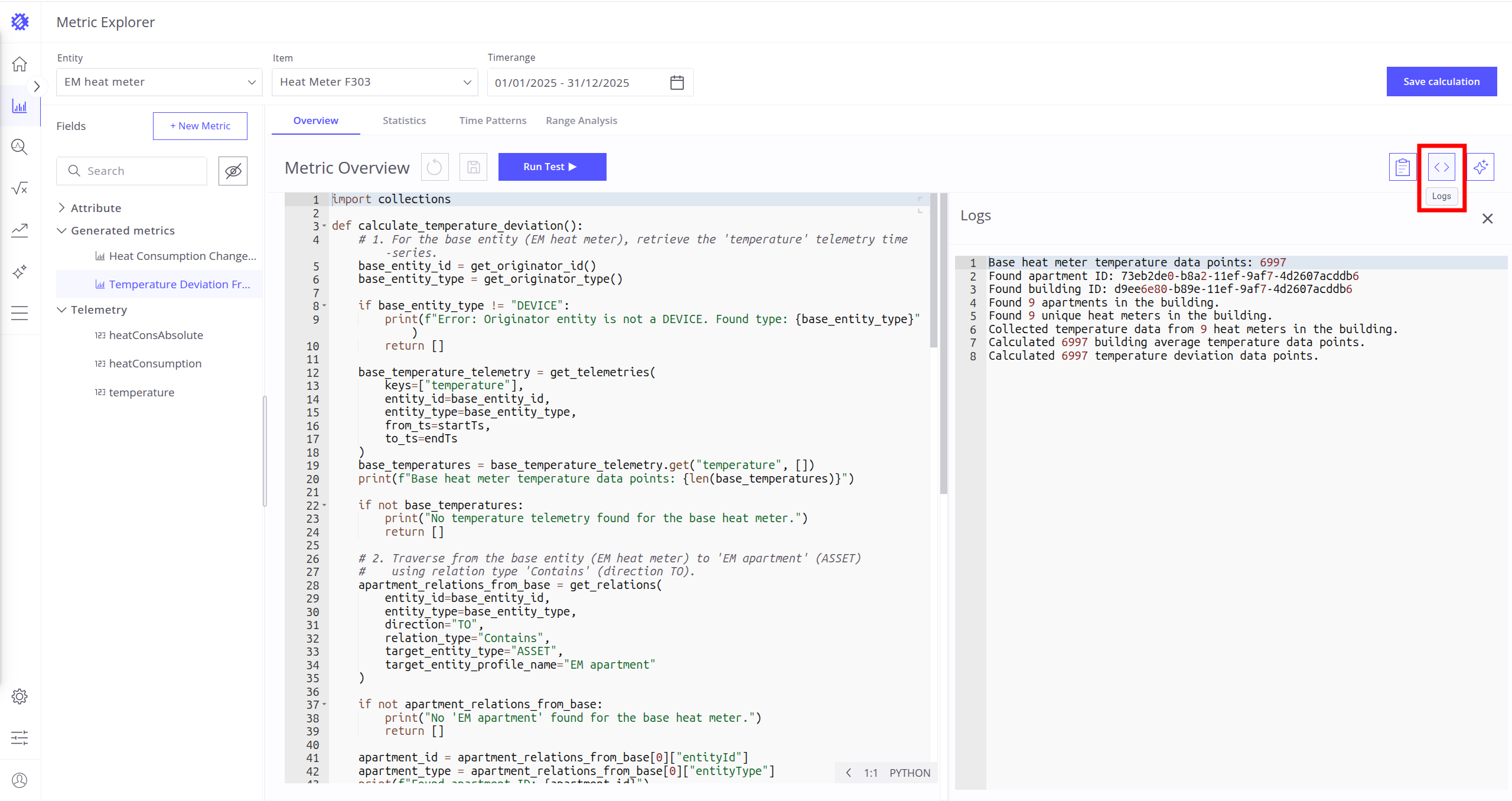Open the settings gear in sidebar

(19, 696)
